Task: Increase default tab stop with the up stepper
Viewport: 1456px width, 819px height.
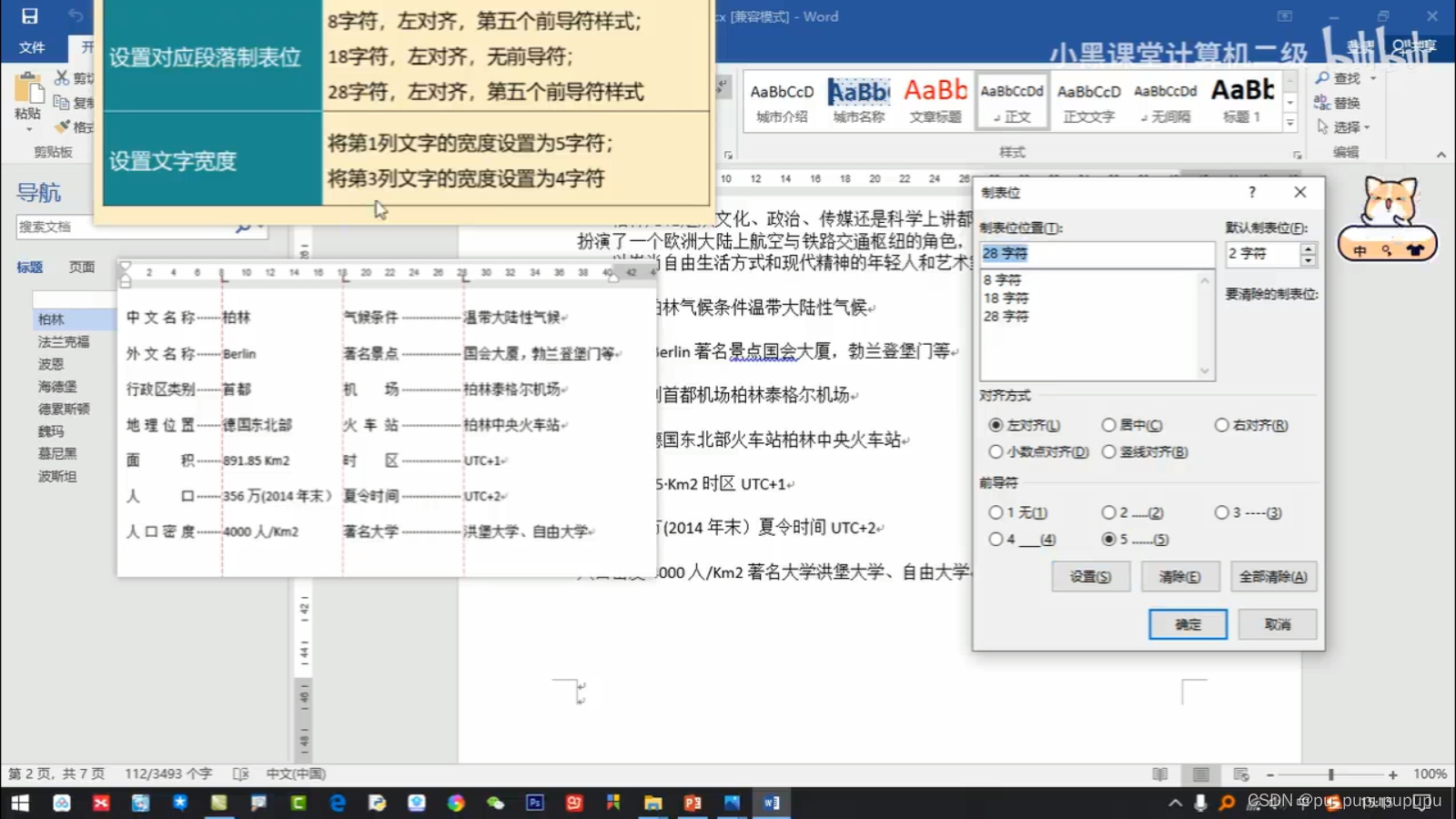Action: pyautogui.click(x=1308, y=248)
